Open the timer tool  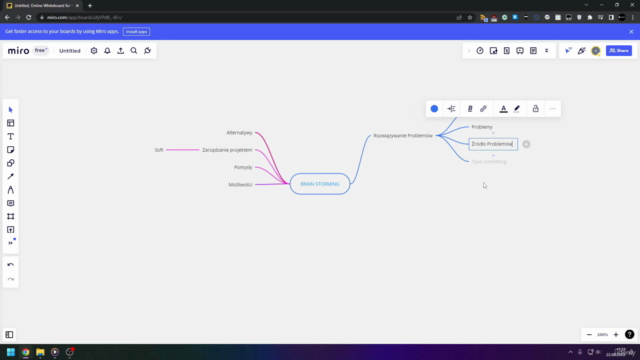point(480,51)
